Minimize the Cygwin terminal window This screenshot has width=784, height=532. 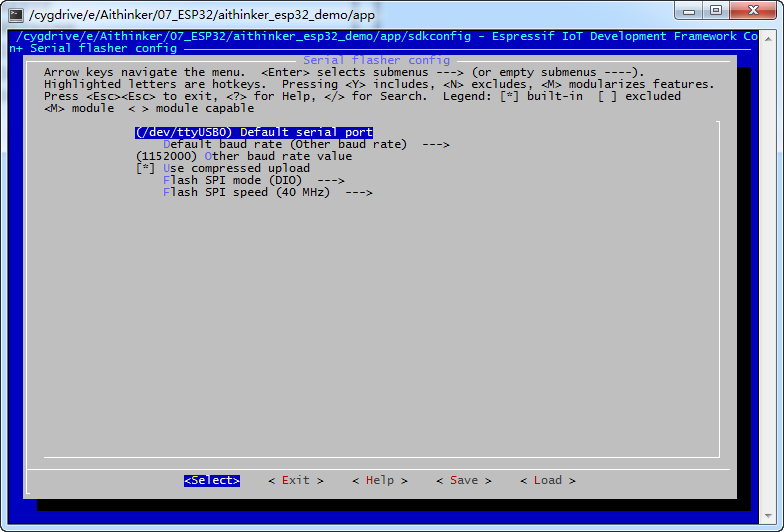689,10
